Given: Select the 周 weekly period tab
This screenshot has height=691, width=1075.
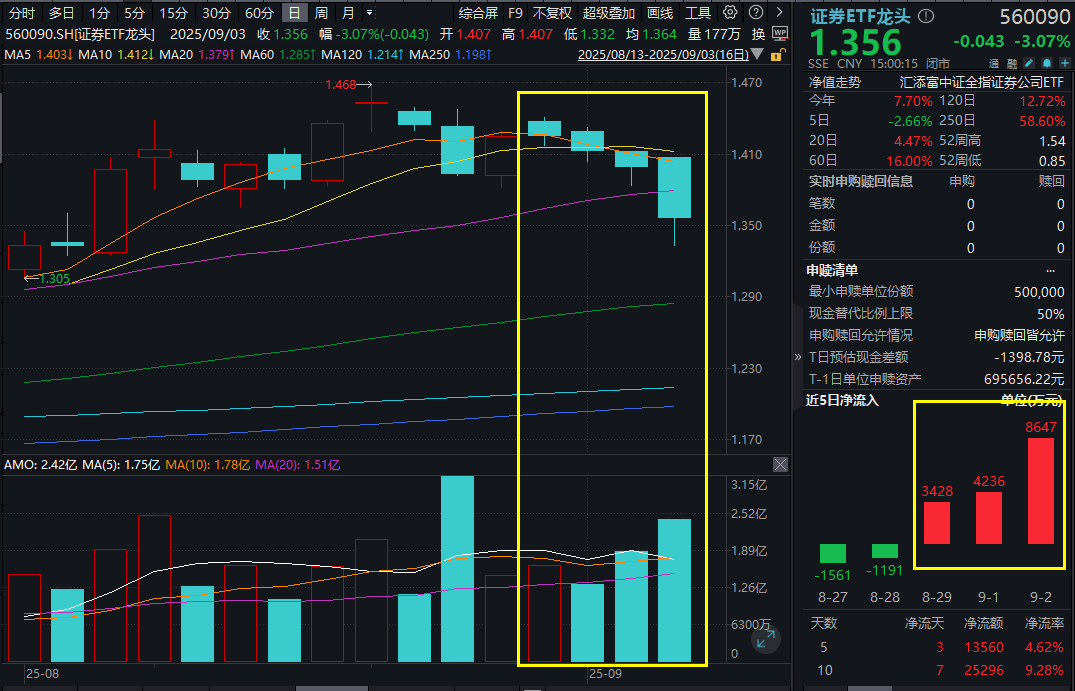Looking at the screenshot, I should tap(321, 13).
